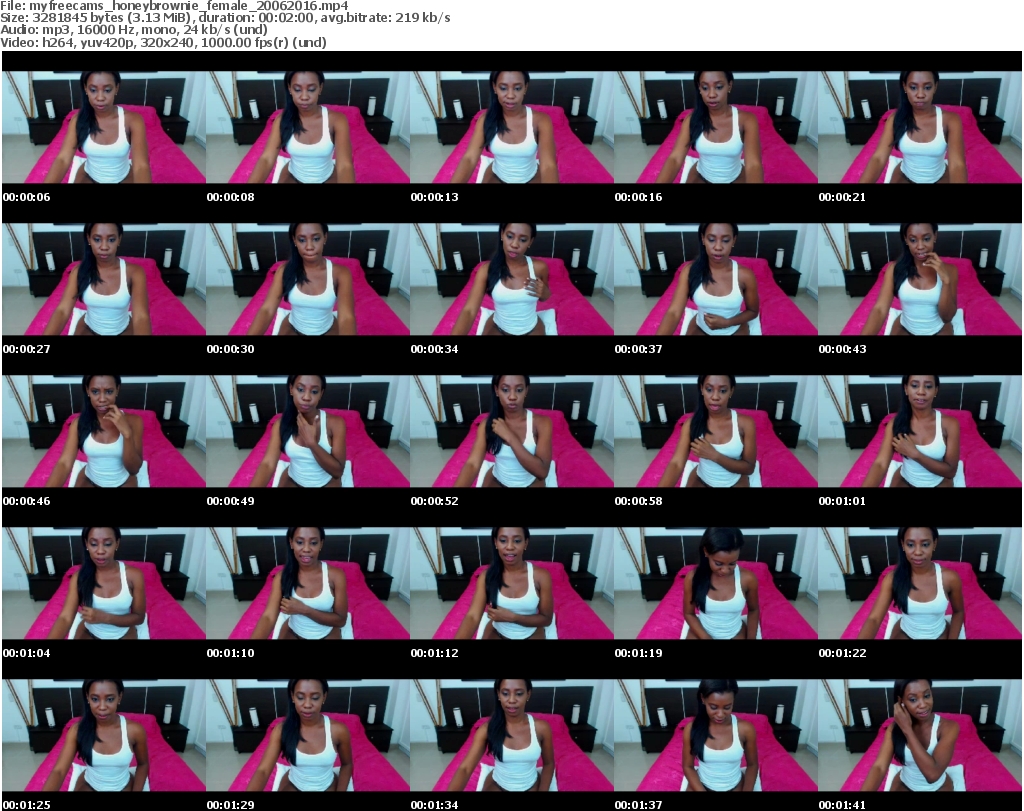The image size is (1024, 811).
Task: View the frame at 00:01:37
Action: tap(716, 735)
